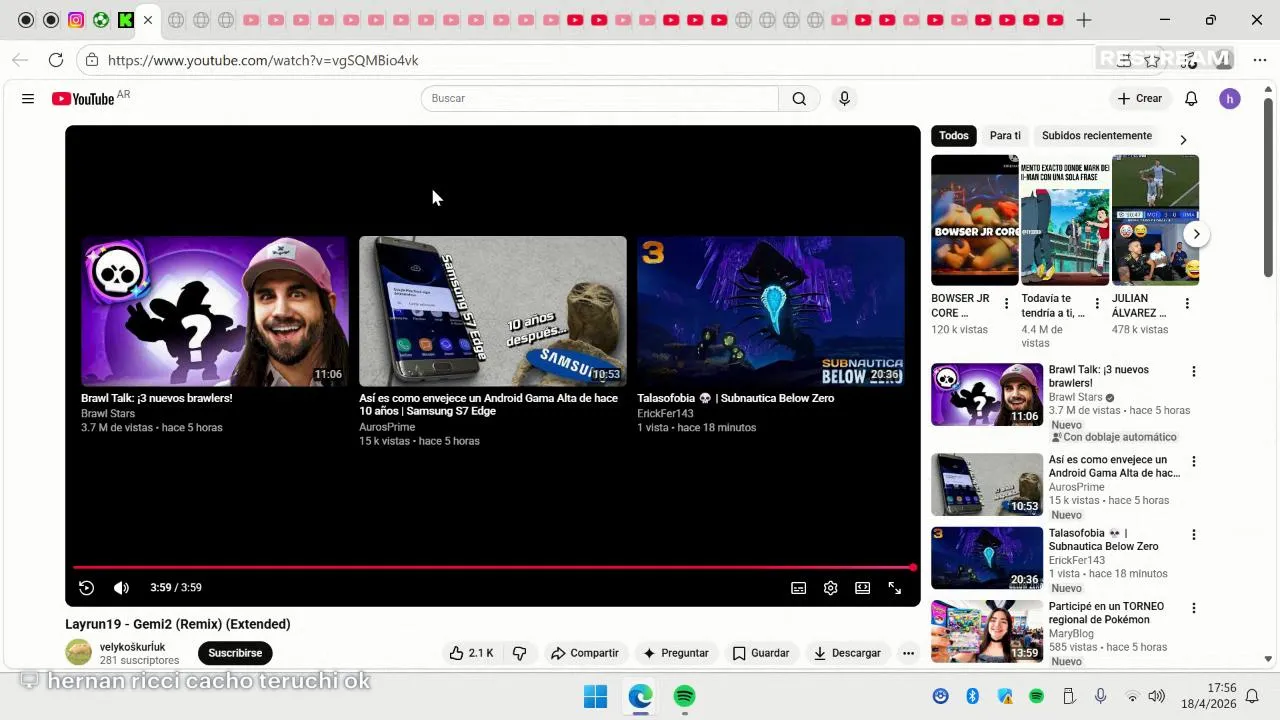The height and width of the screenshot is (720, 1280).
Task: Play endscreen Samsung S7 Edge suggestion thumbnail
Action: point(493,311)
